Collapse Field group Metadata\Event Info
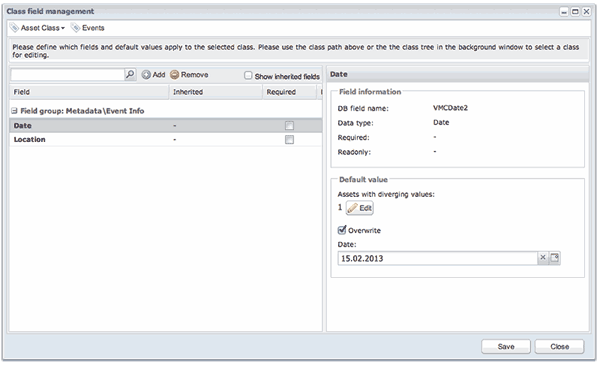Image resolution: width=600 pixels, height=365 pixels. 14,111
